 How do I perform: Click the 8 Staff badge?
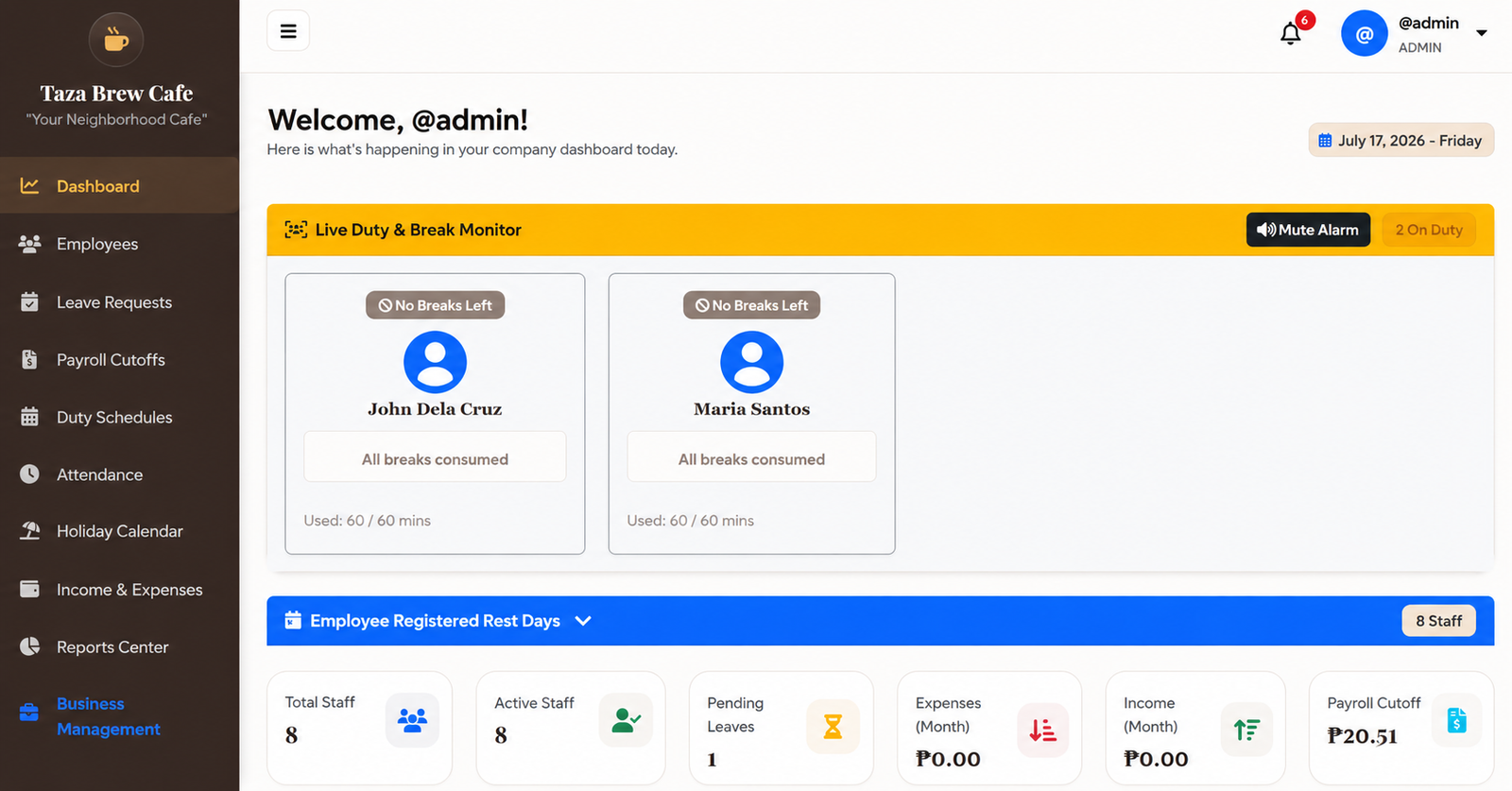[1438, 621]
